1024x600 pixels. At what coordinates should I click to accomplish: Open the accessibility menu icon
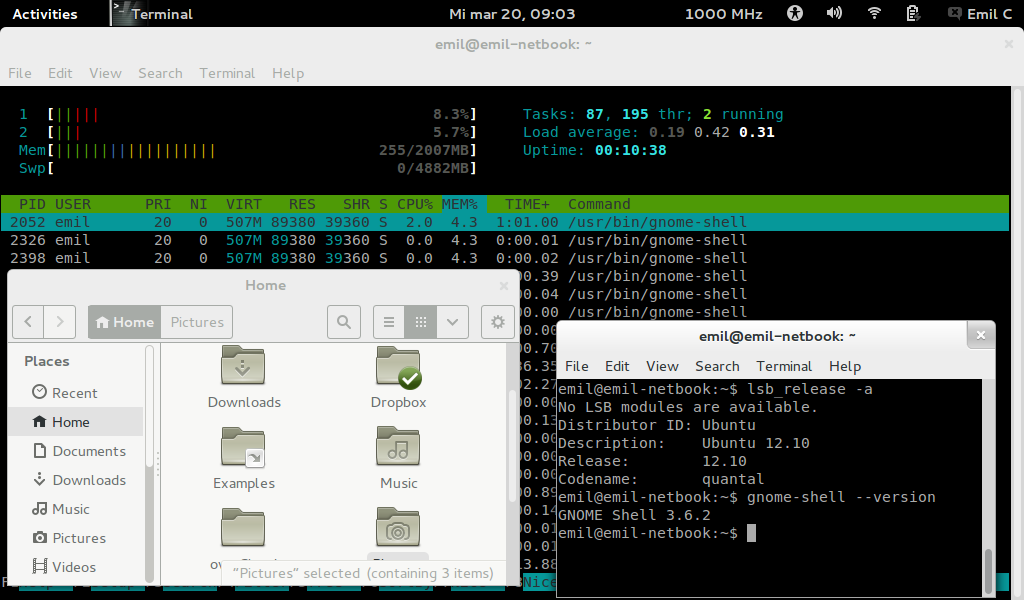(x=795, y=13)
